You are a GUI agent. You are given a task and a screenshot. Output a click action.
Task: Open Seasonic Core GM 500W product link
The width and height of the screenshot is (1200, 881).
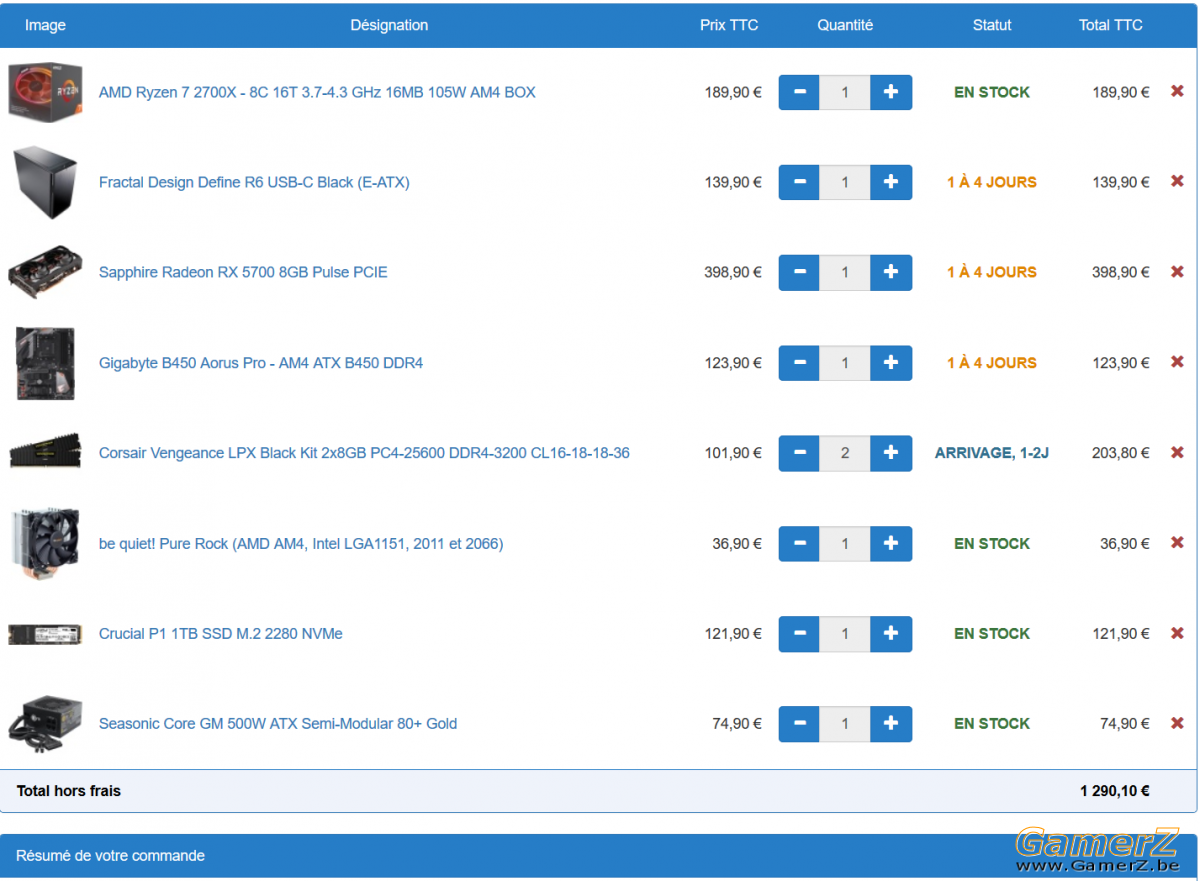[278, 723]
